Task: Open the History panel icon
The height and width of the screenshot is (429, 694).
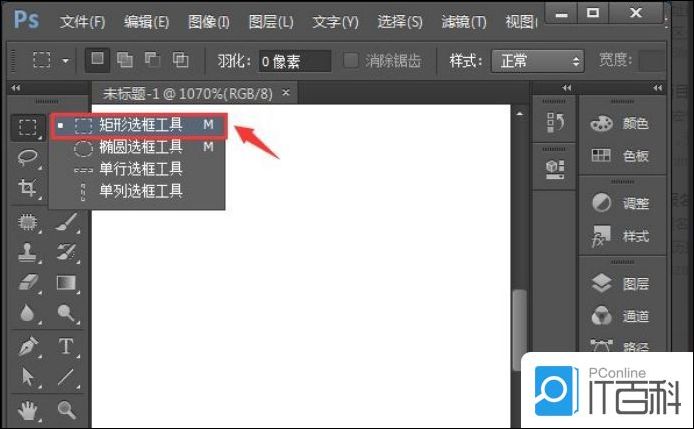Action: pyautogui.click(x=555, y=123)
